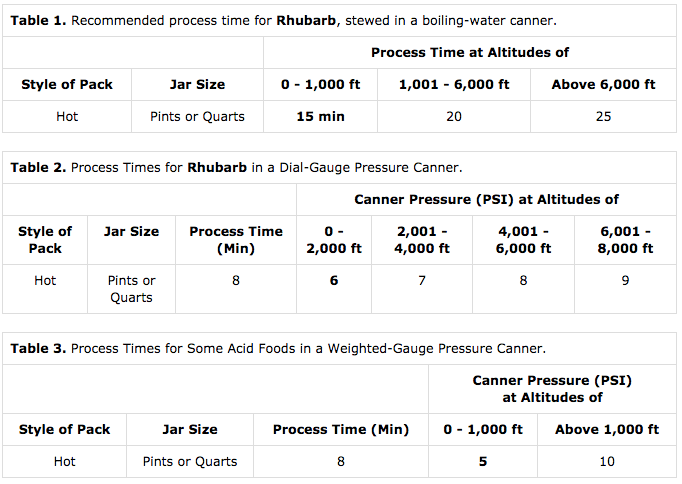682x484 pixels.
Task: Click the "1,001 - 6,000 ft" column header
Action: (452, 85)
